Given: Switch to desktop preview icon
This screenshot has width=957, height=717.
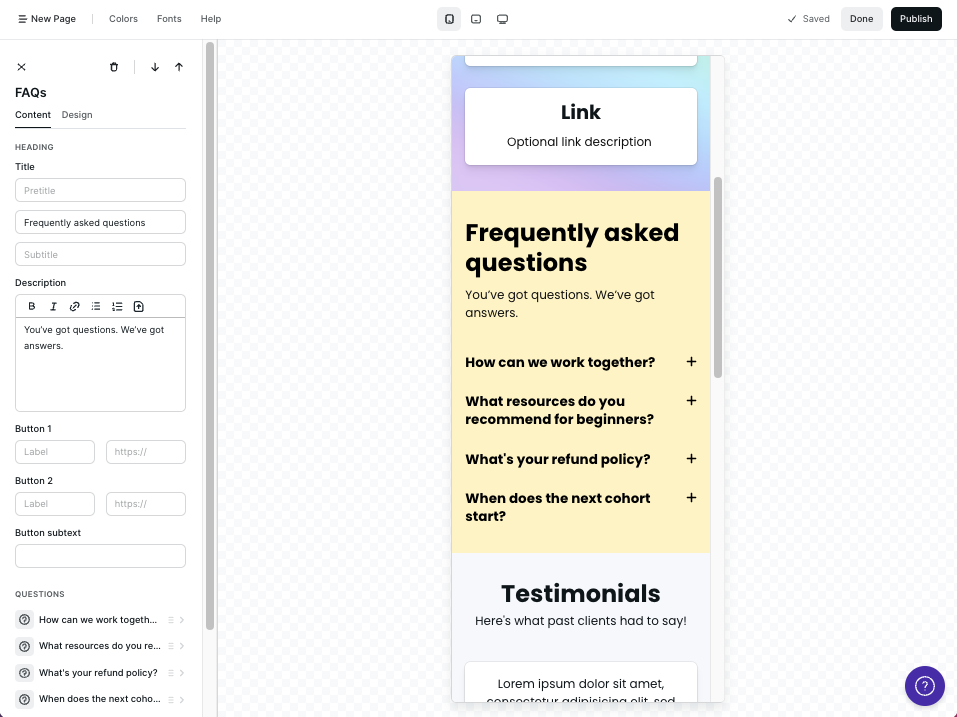Looking at the screenshot, I should tap(502, 19).
